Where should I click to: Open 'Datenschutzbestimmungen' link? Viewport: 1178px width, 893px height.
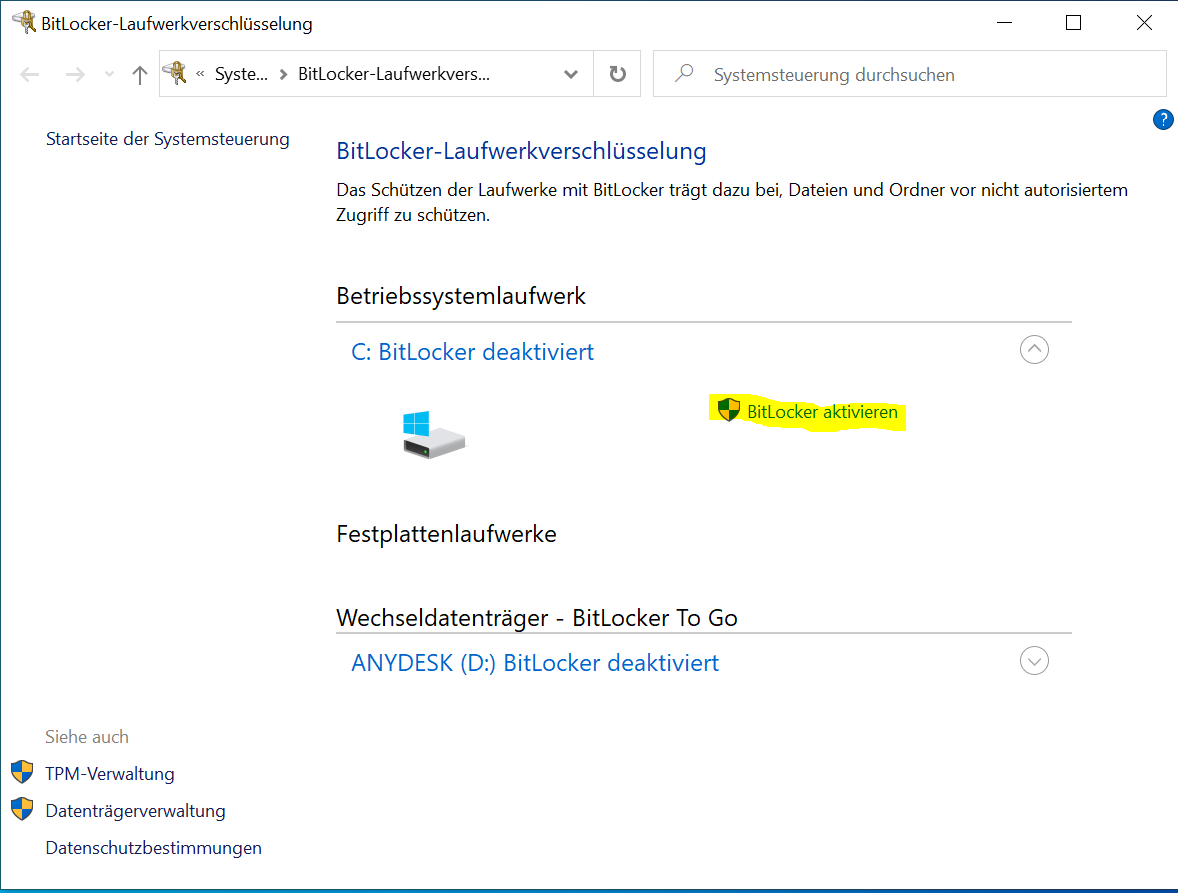pos(153,848)
